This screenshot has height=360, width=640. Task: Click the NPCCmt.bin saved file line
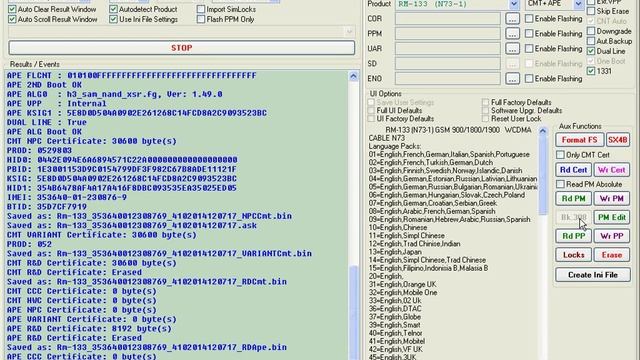pyautogui.click(x=149, y=216)
